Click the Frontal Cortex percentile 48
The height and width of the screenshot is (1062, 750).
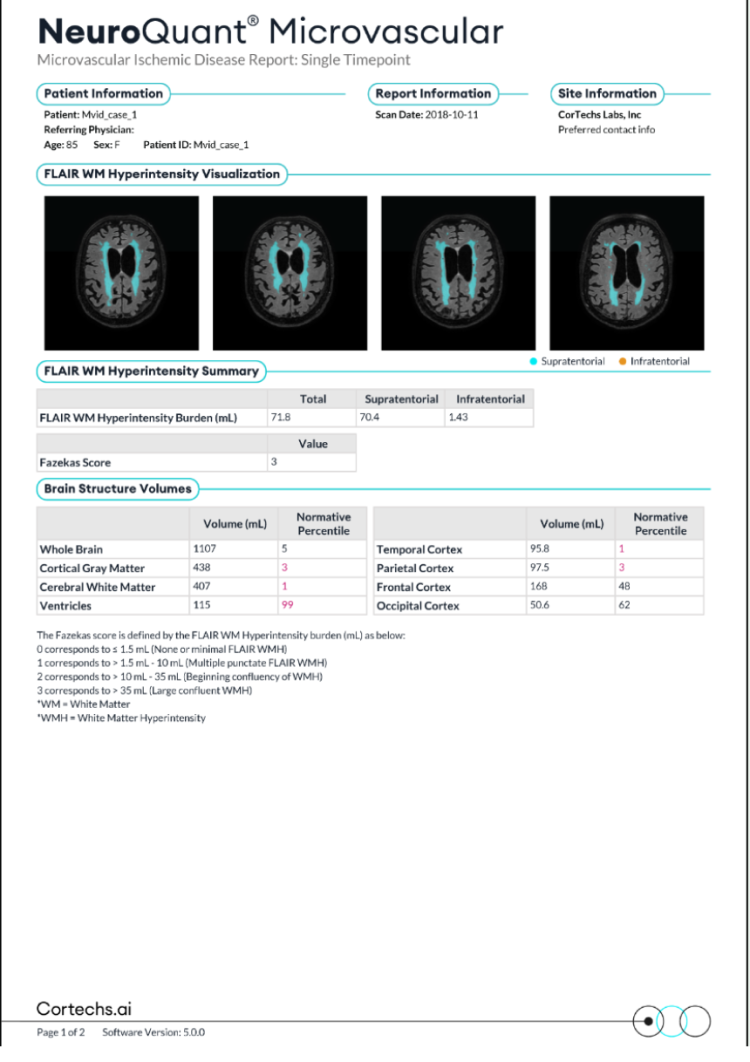(x=624, y=587)
